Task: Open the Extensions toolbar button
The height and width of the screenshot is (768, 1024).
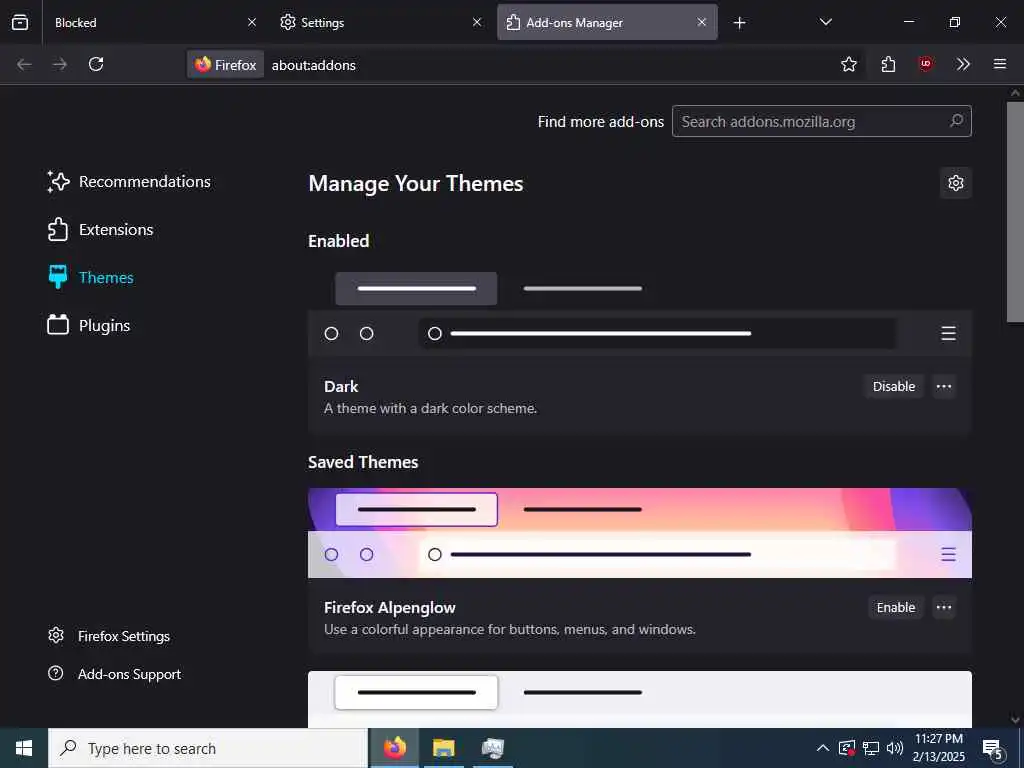Action: 888,64
